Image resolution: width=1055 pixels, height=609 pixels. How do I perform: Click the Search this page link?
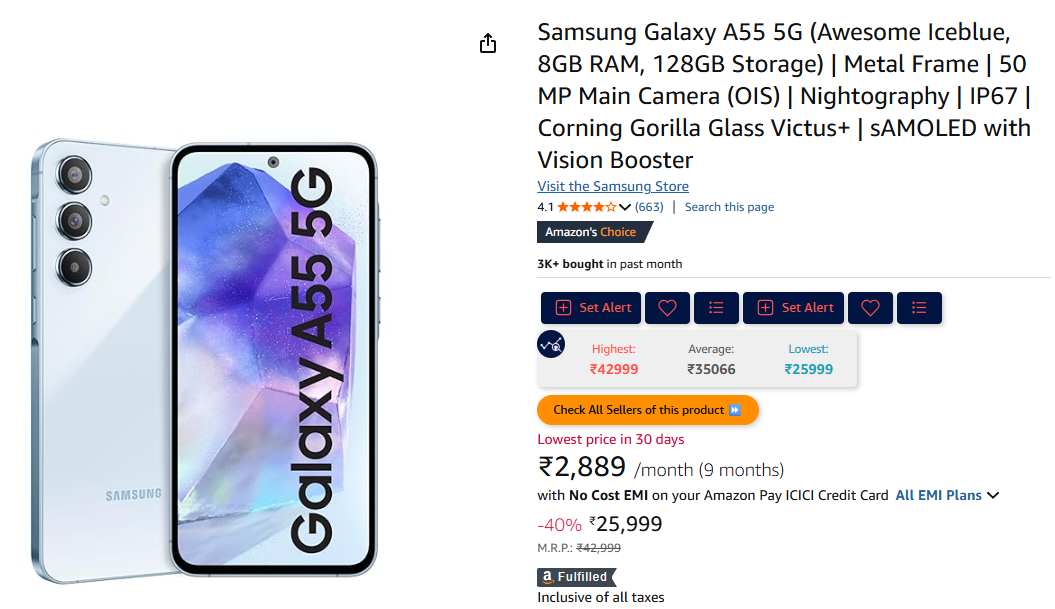(x=729, y=207)
